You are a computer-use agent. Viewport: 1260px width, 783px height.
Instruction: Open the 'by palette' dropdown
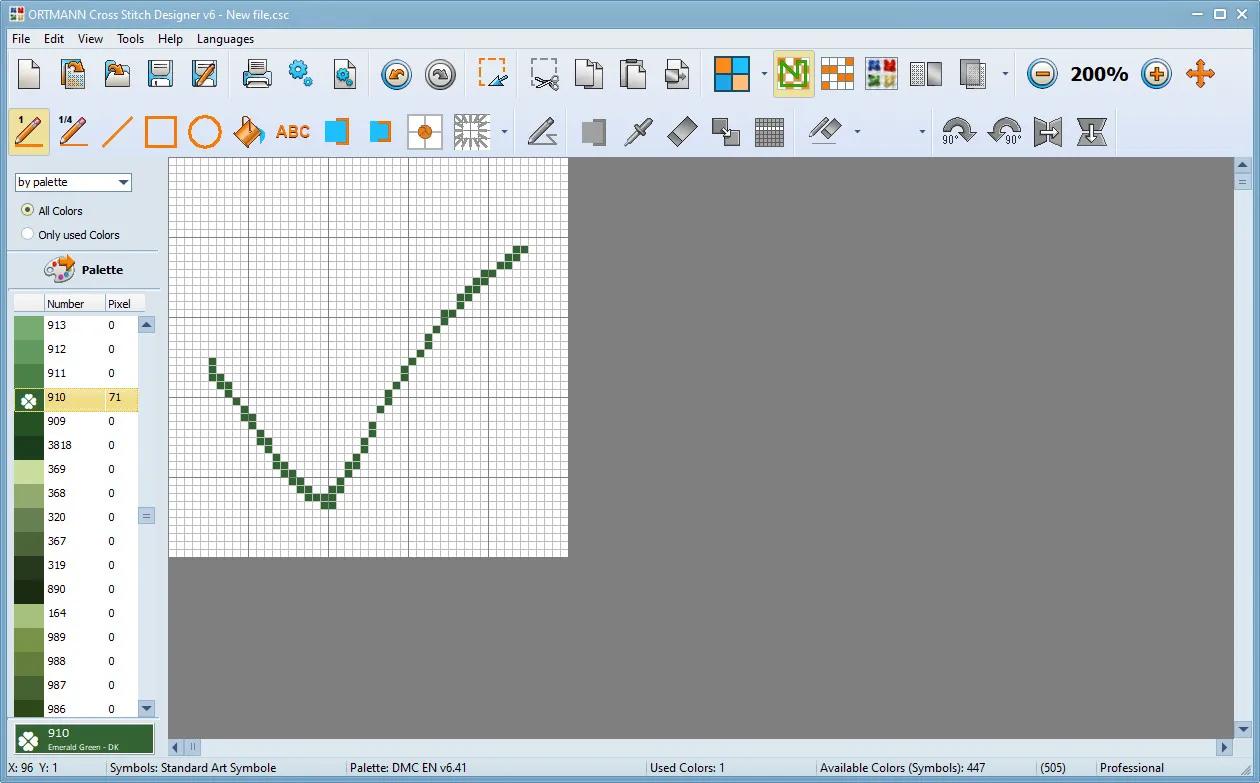(73, 182)
